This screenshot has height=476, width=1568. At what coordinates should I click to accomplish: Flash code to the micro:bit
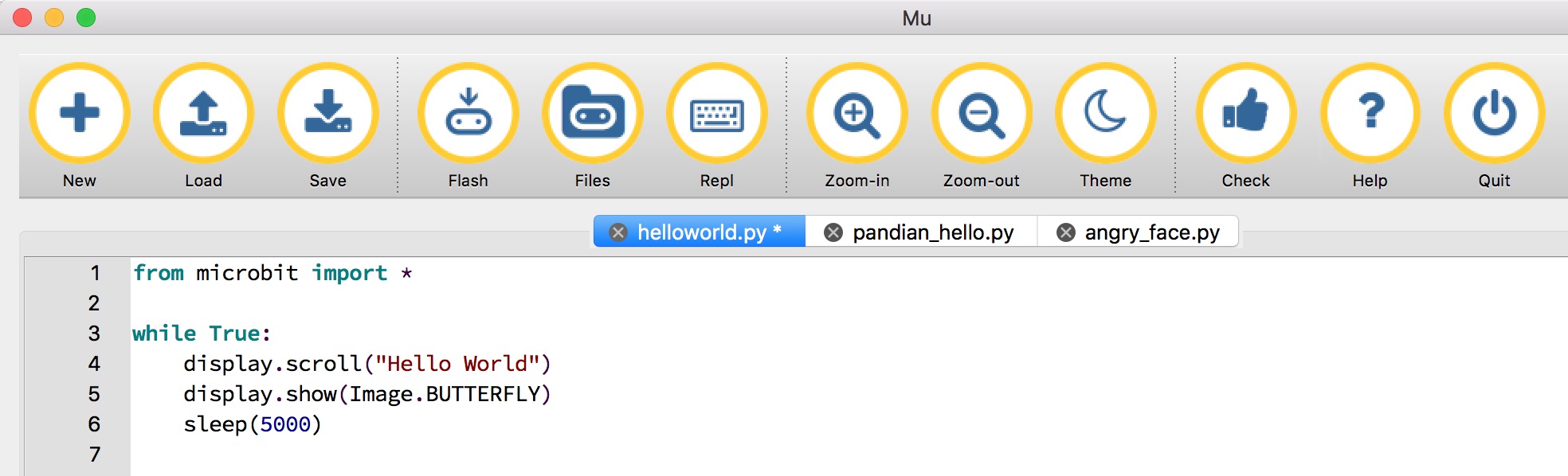468,113
